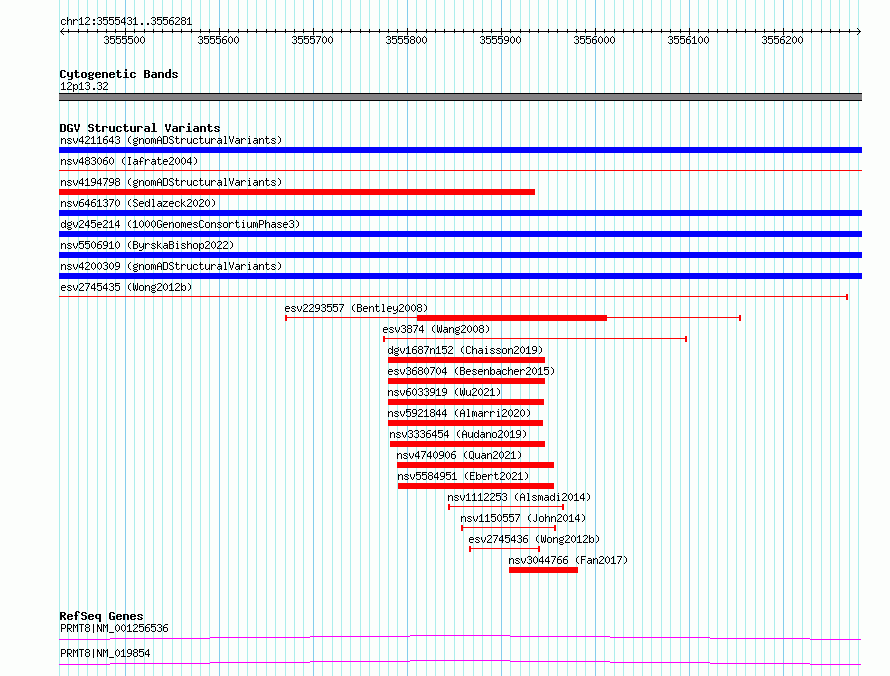Open the nsv5506910 (ByrskaBishop2022) label

[x=147, y=245]
